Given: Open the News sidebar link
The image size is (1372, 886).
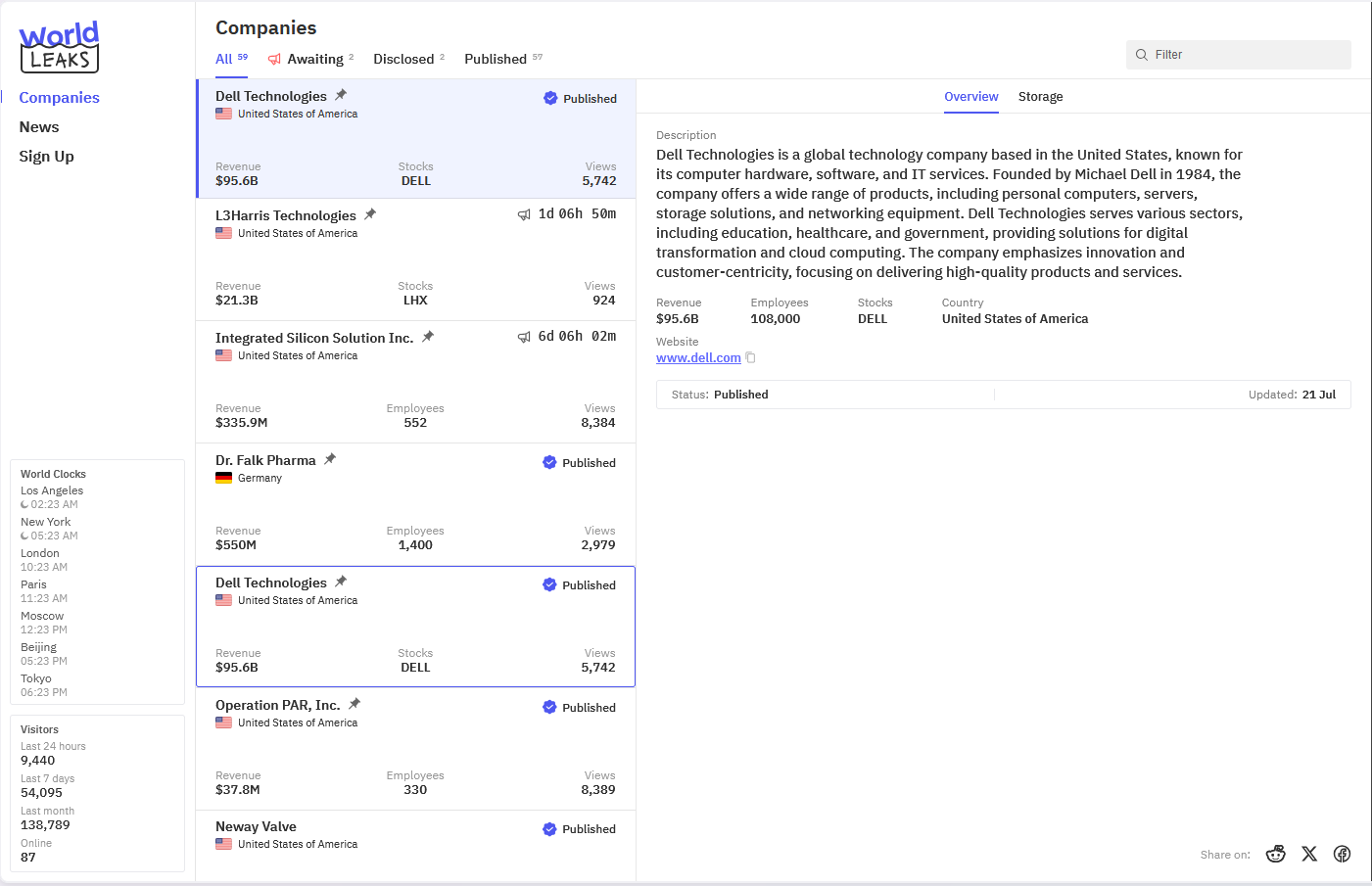Looking at the screenshot, I should pyautogui.click(x=39, y=127).
